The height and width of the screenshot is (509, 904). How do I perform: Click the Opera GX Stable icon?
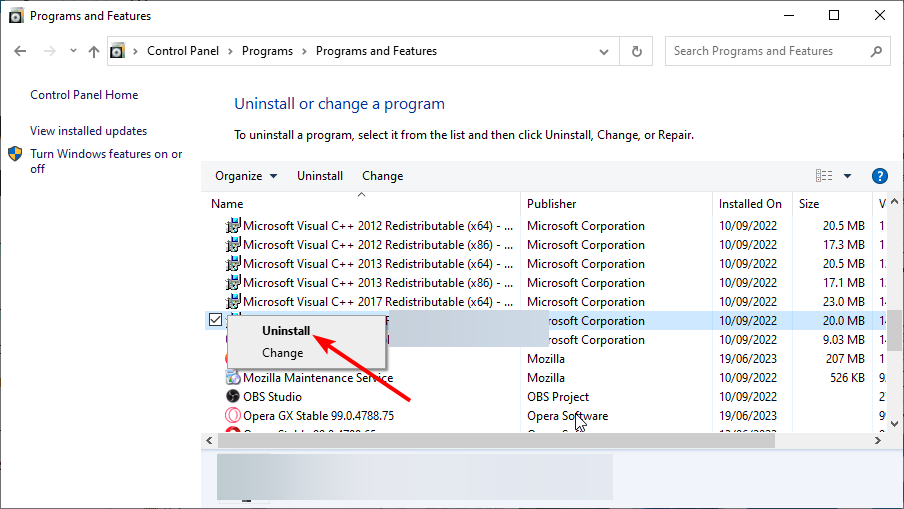click(x=233, y=416)
